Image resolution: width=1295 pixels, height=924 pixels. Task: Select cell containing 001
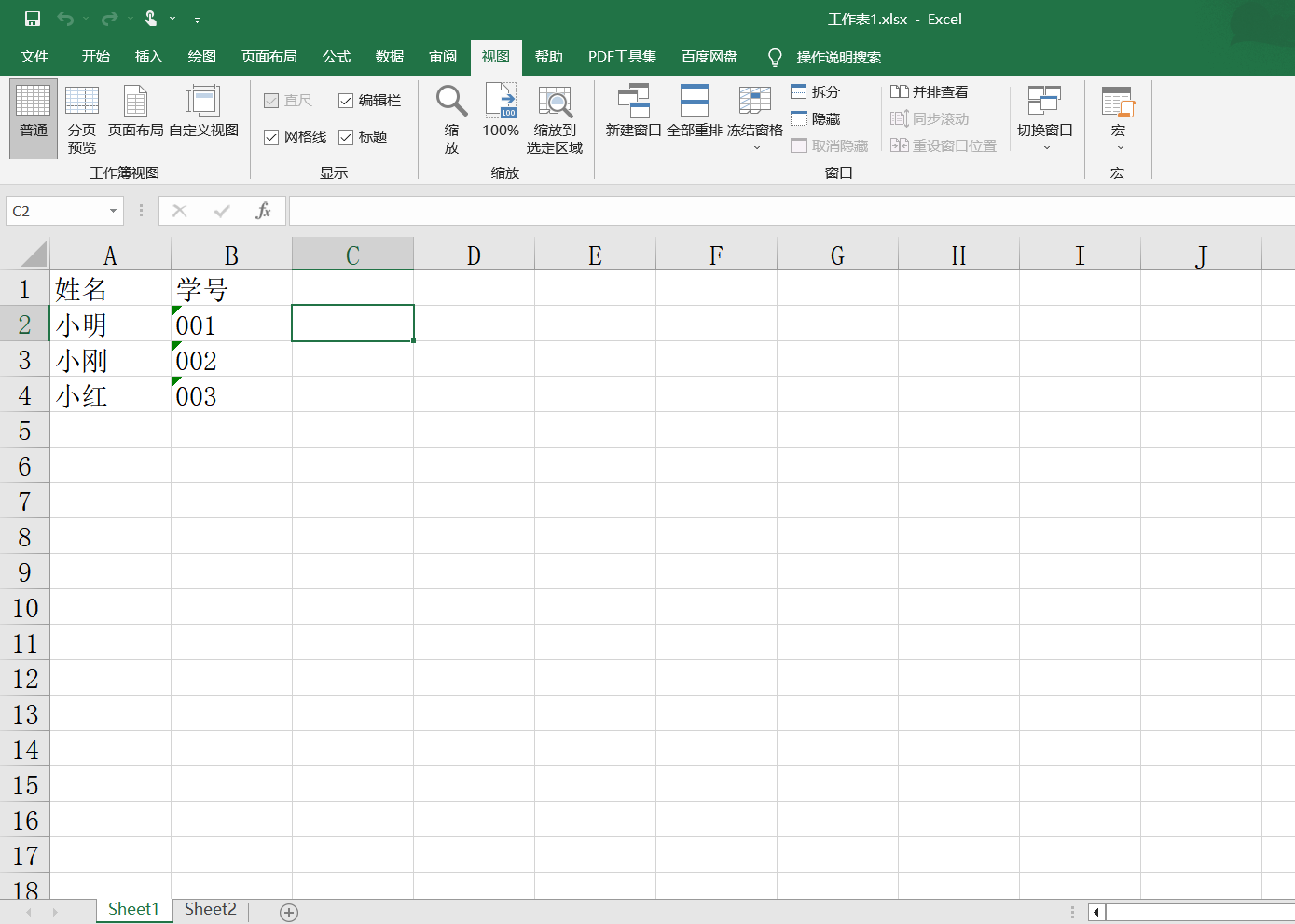click(231, 324)
